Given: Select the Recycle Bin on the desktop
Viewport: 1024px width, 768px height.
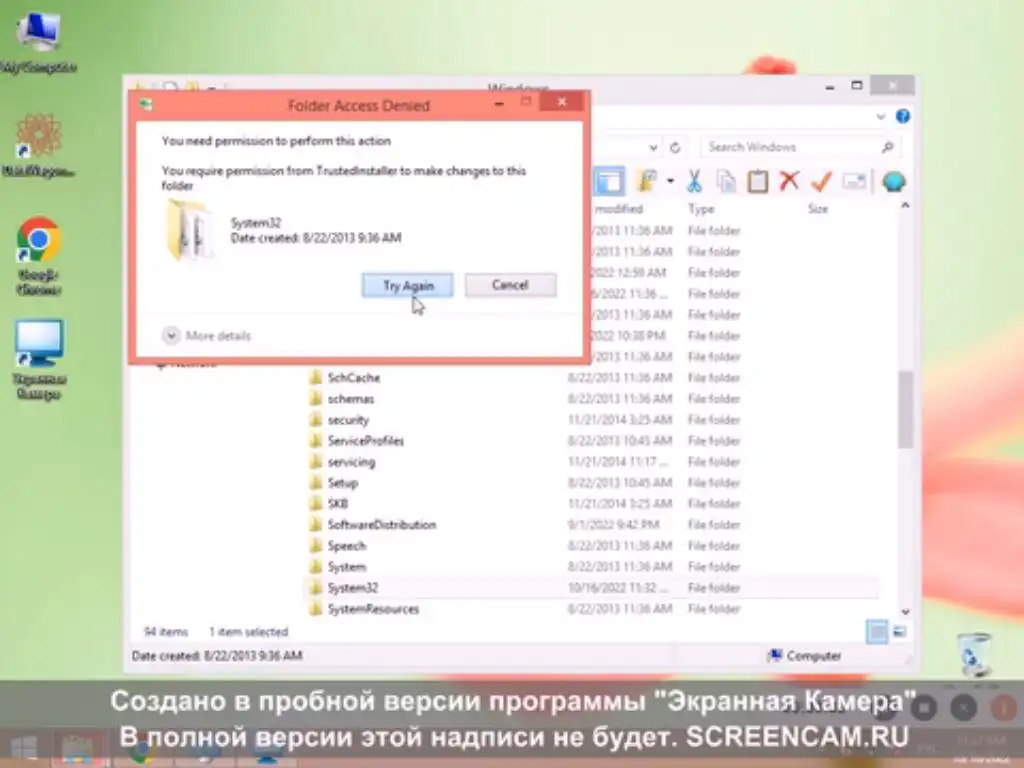Looking at the screenshot, I should point(976,654).
